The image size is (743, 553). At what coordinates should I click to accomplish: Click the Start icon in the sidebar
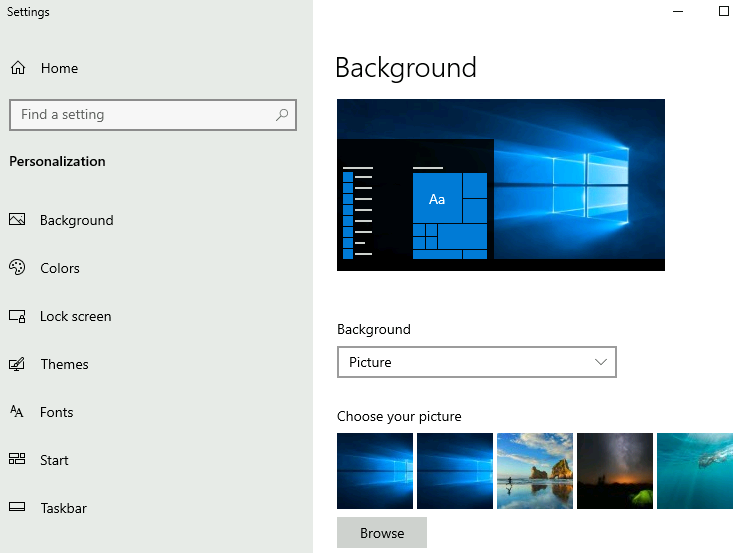click(17, 460)
